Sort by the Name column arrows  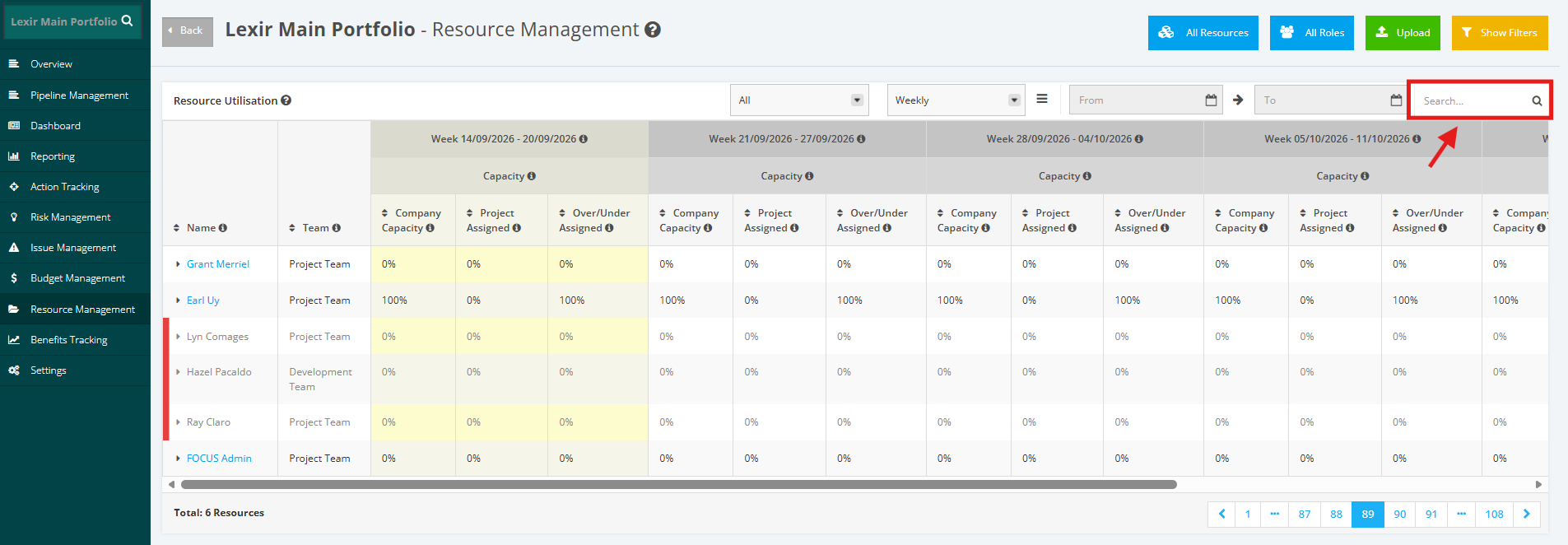(x=176, y=228)
